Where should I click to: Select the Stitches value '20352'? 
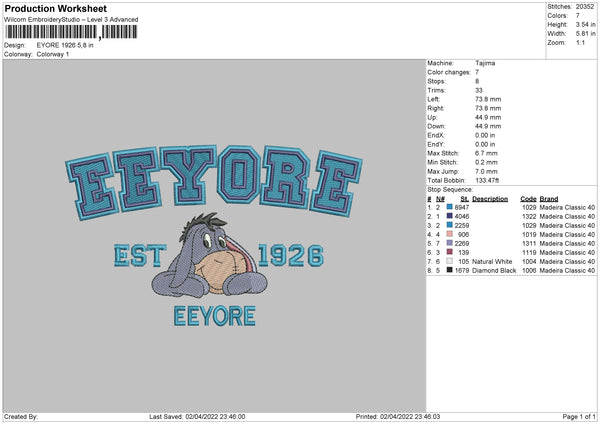pyautogui.click(x=585, y=7)
